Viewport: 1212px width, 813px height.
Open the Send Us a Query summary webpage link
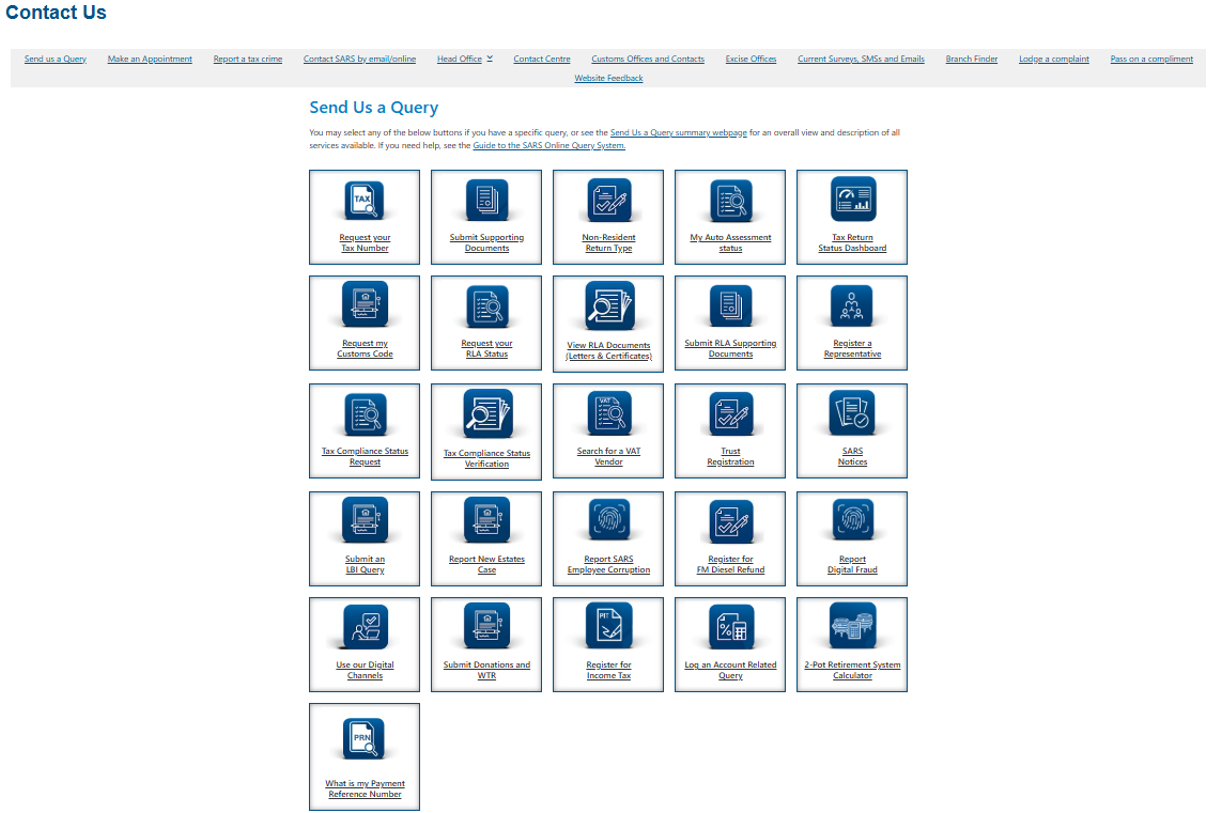tap(679, 132)
